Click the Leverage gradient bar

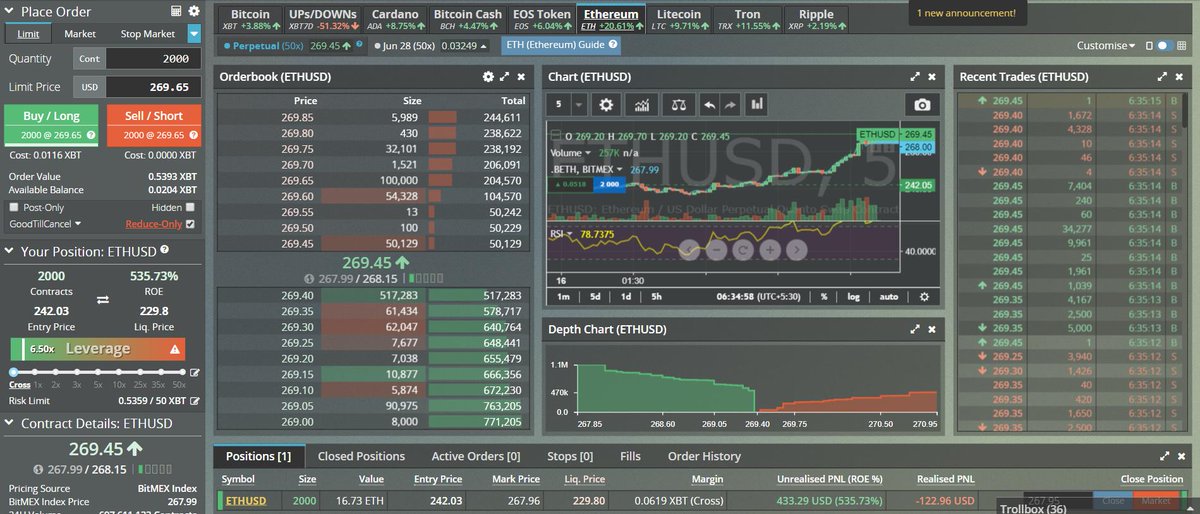[x=97, y=349]
